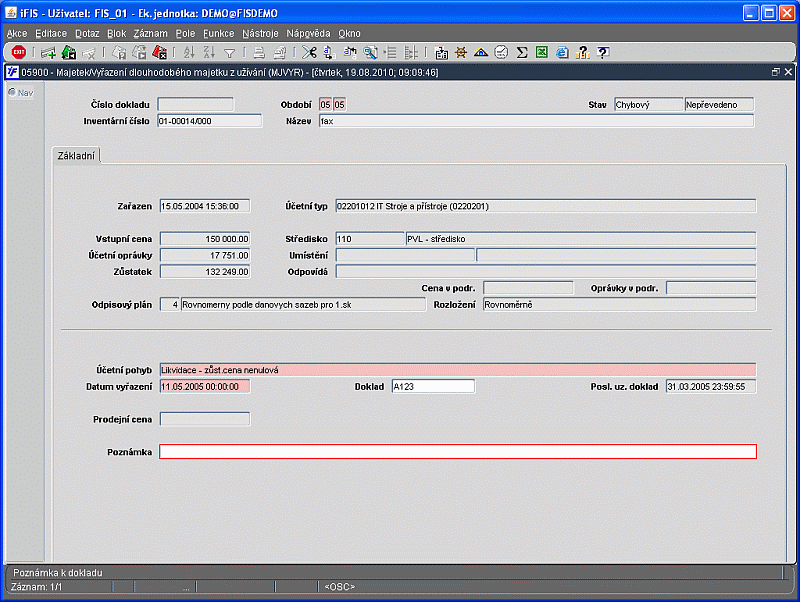The height and width of the screenshot is (602, 800).
Task: Click the magnifier search toolbar icon
Action: pos(370,53)
